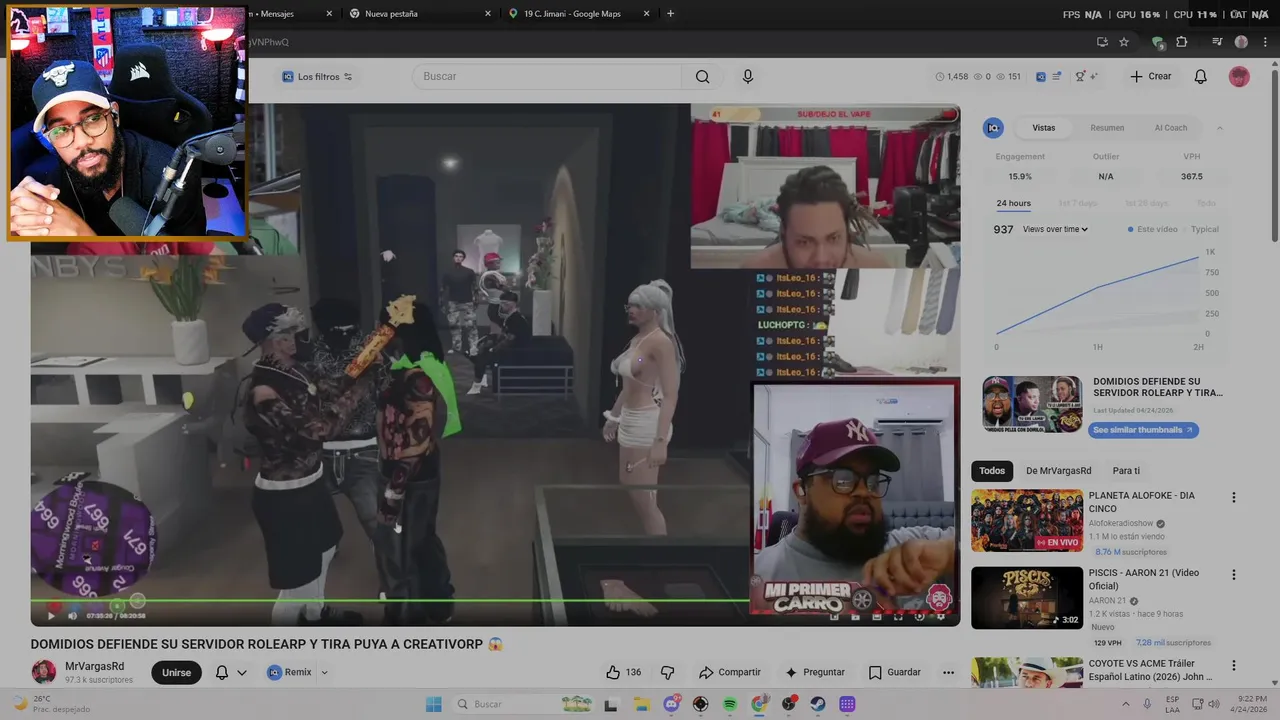
Task: Click the MrVargasRd channel name
Action: pos(95,666)
